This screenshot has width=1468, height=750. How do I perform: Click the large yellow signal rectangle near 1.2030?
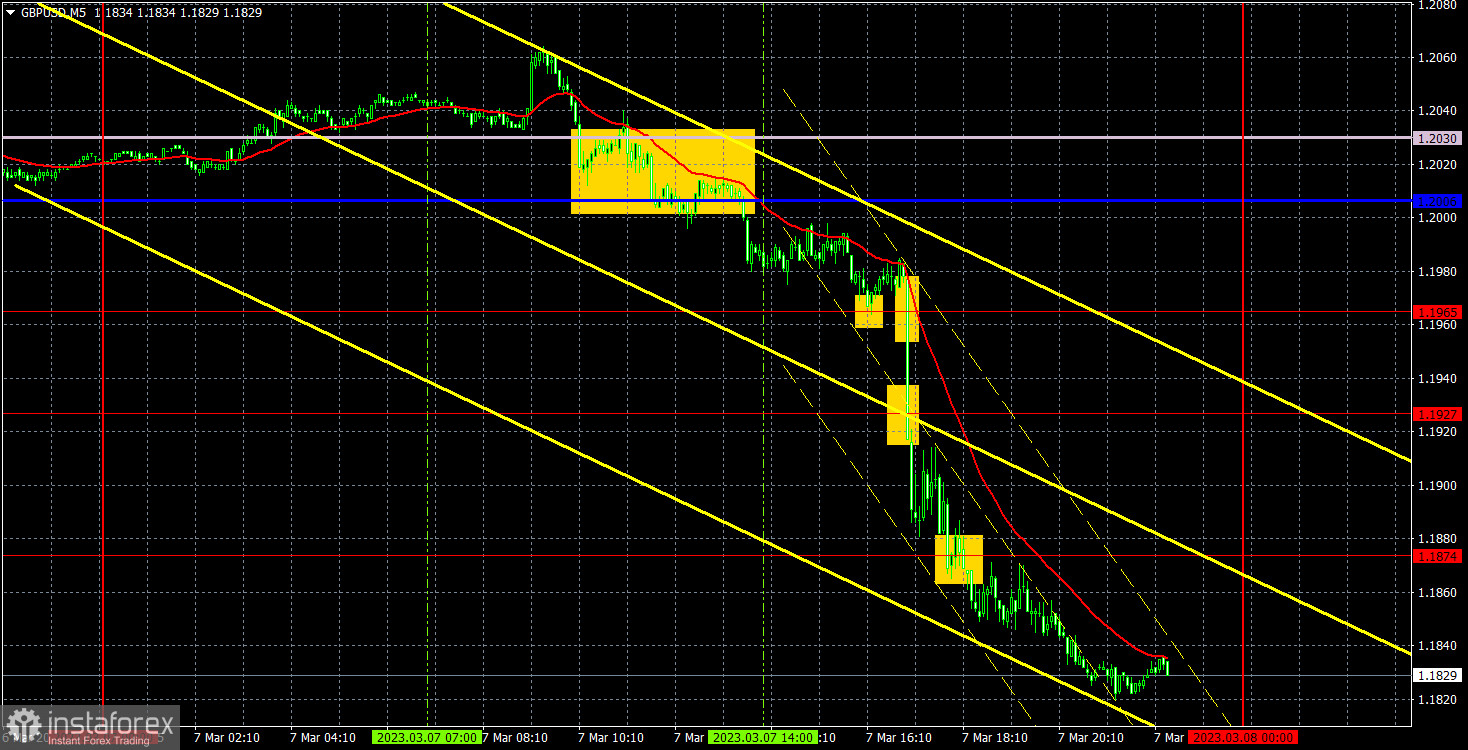[663, 171]
